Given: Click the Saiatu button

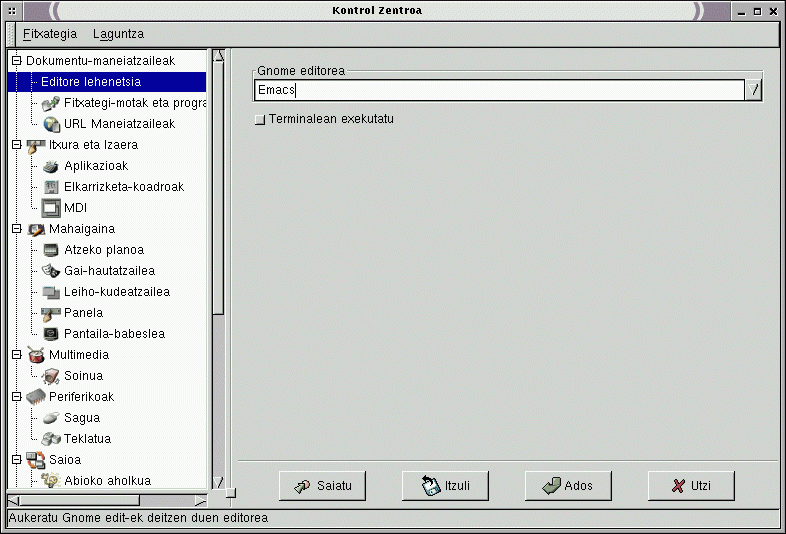Looking at the screenshot, I should (322, 485).
